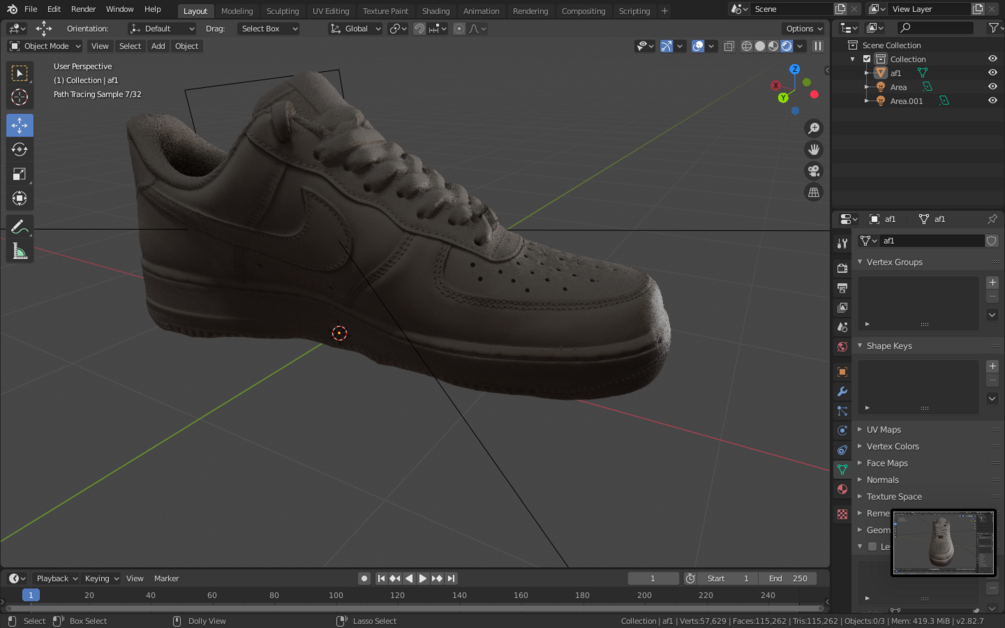
Task: Open the viewport Add menu
Action: pos(158,46)
